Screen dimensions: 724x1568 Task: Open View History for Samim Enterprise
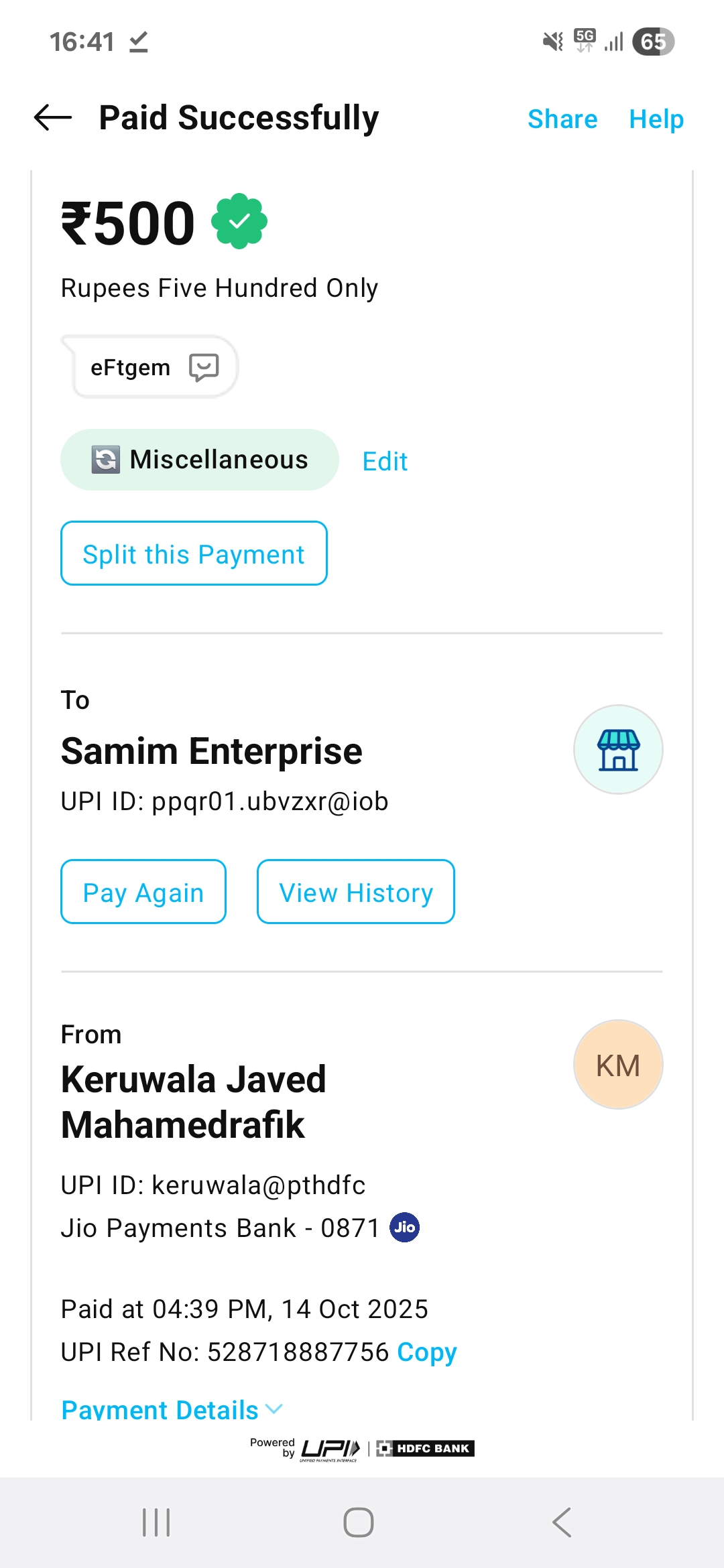[356, 892]
